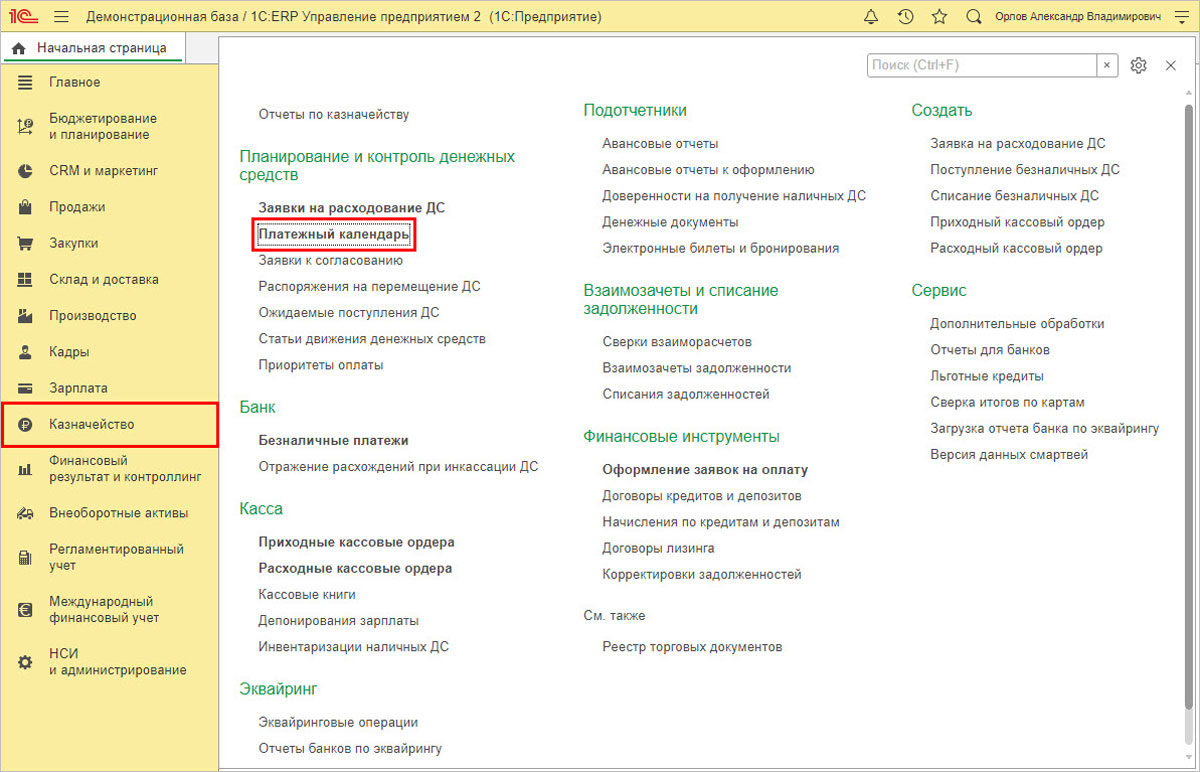Click the home icon on Начальная страница tab
1200x772 pixels.
pos(18,48)
